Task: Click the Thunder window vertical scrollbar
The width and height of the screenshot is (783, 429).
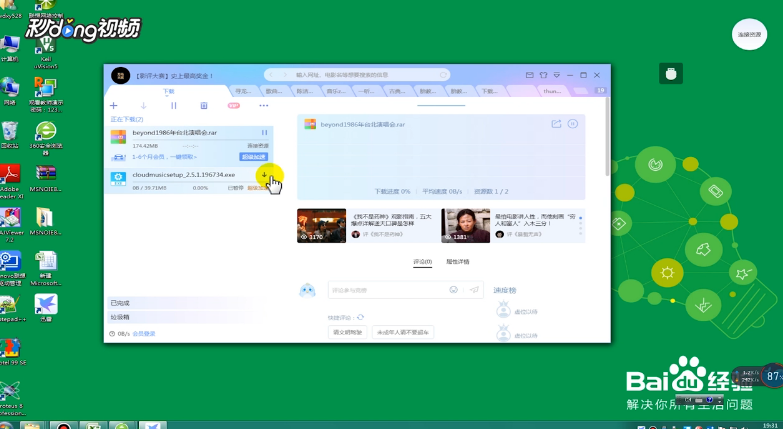Action: (607, 136)
